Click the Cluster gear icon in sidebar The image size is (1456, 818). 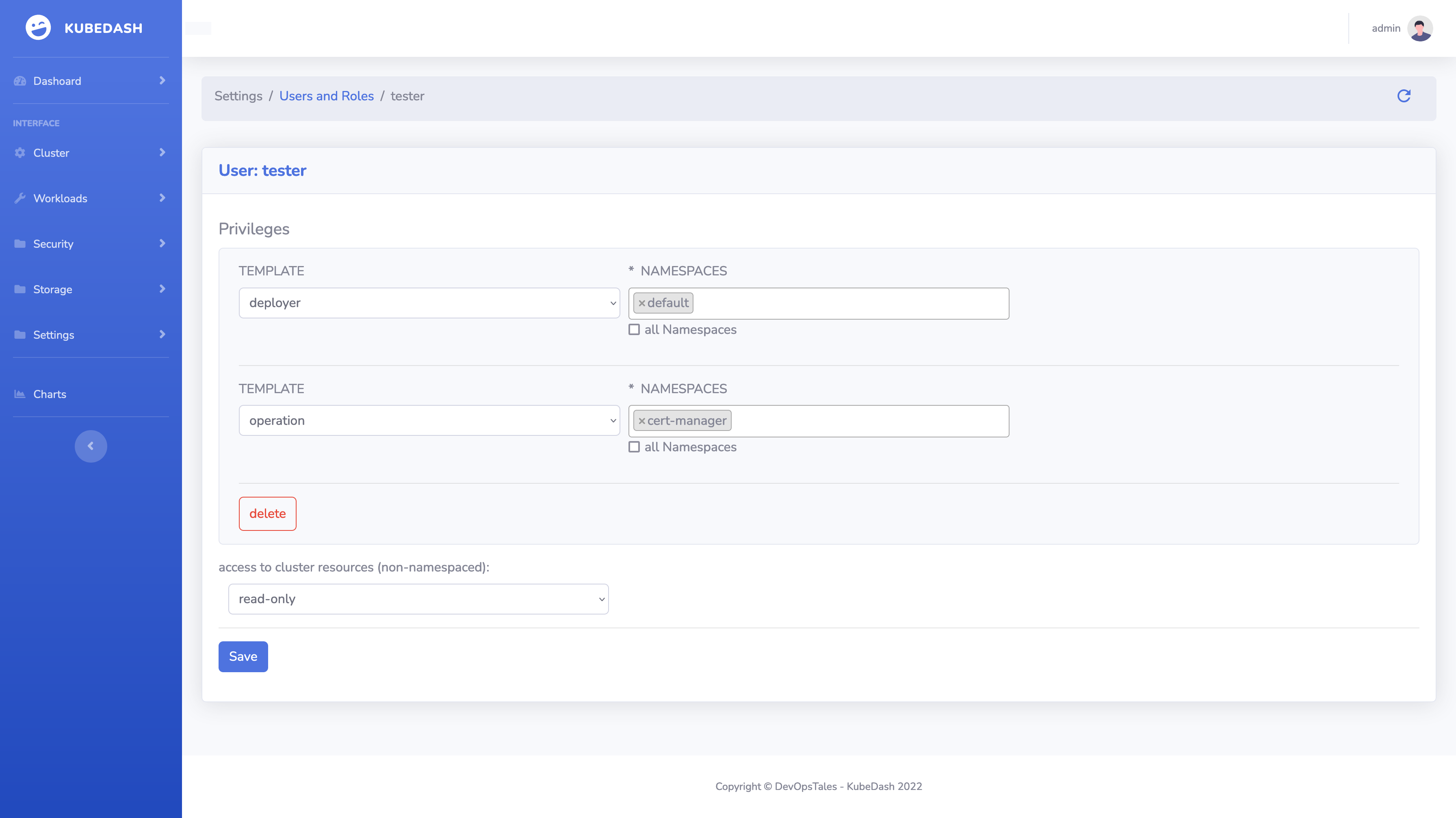[x=20, y=153]
